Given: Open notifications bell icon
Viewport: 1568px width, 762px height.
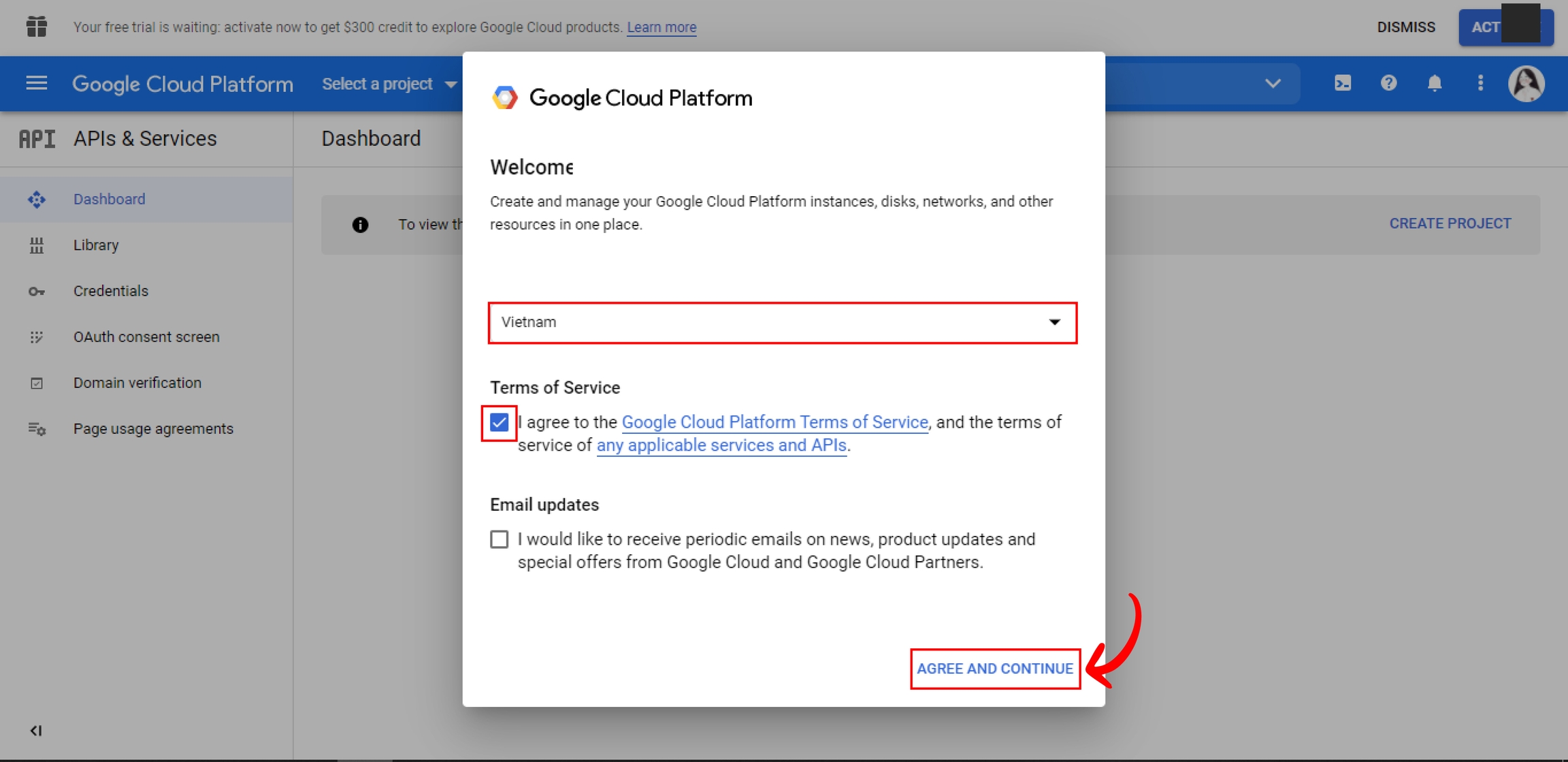Looking at the screenshot, I should tap(1434, 83).
